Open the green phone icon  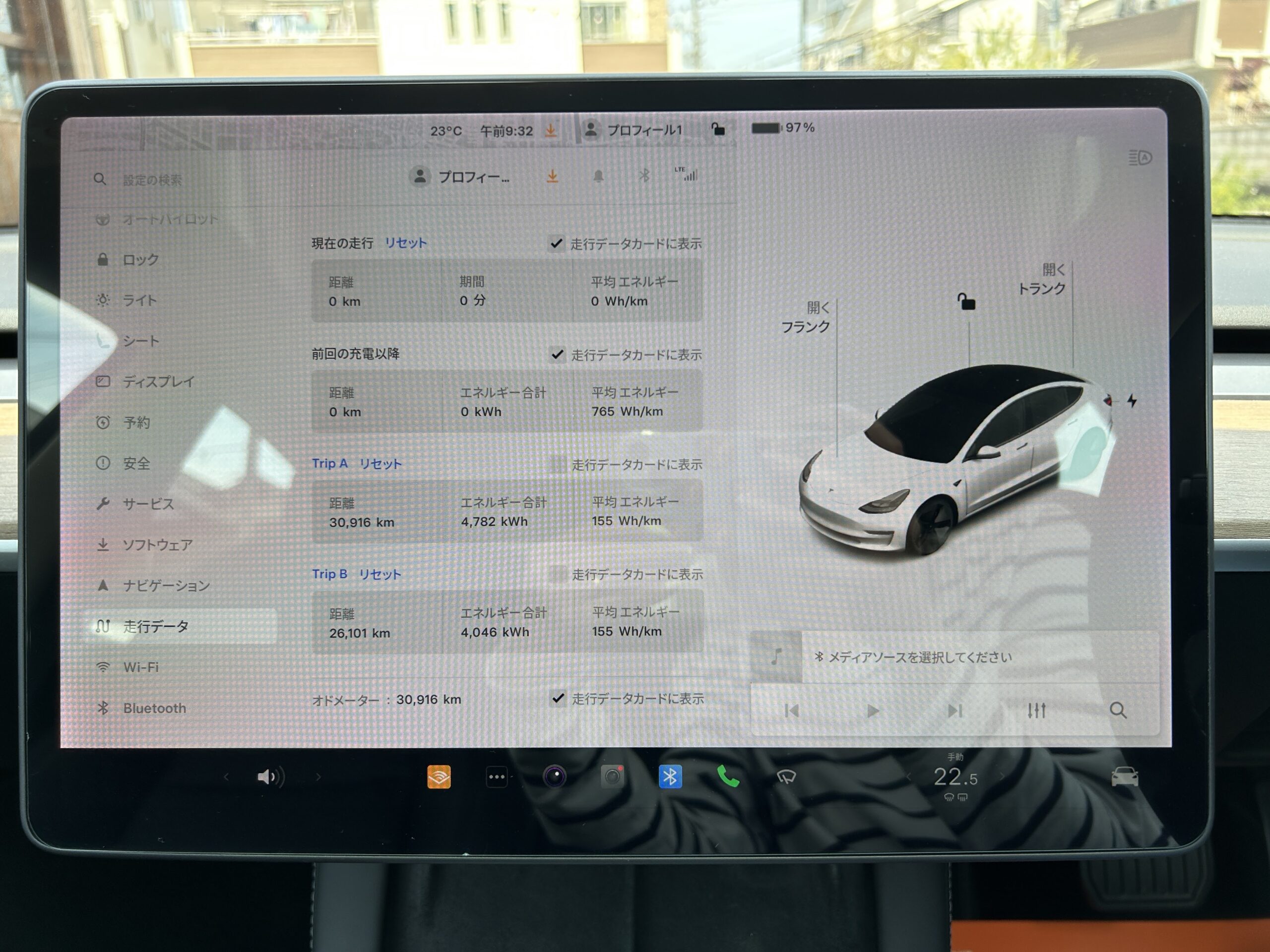coord(727,777)
